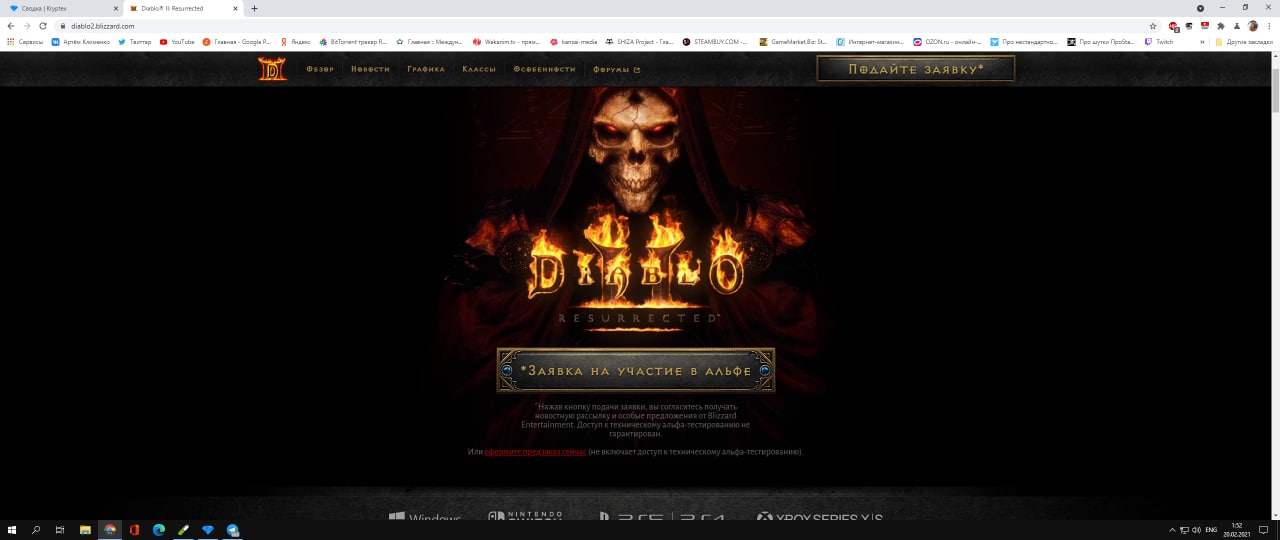Open Task View on taskbar
This screenshot has height=540, width=1280.
pyautogui.click(x=60, y=530)
